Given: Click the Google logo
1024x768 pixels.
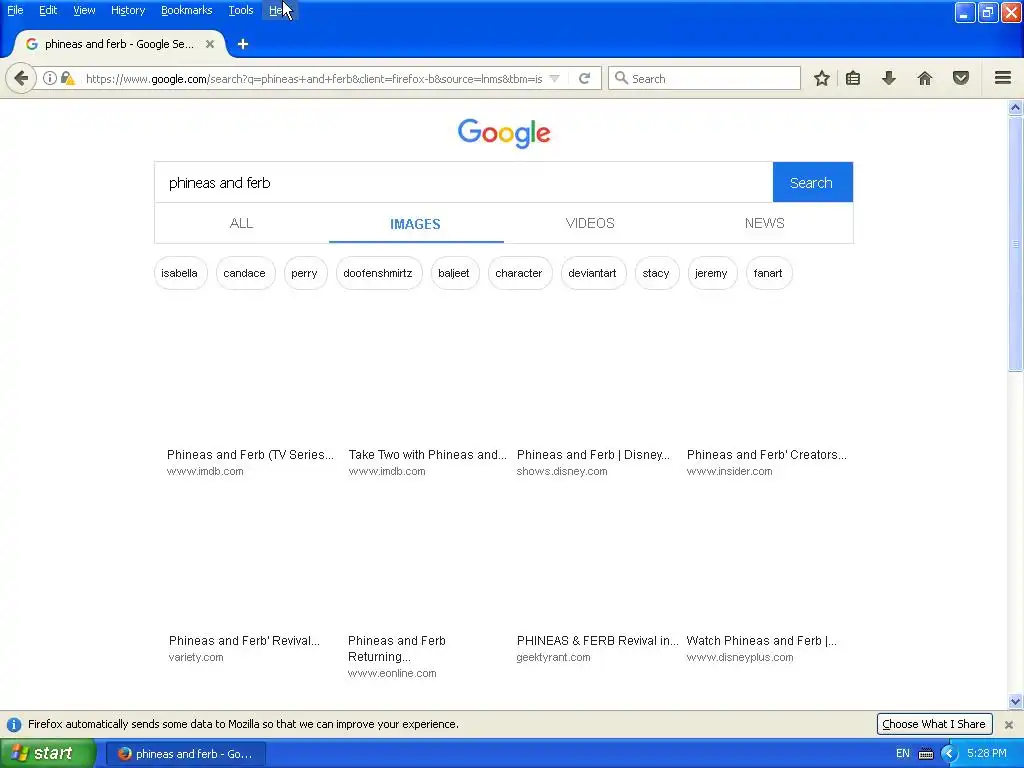Looking at the screenshot, I should coord(504,133).
